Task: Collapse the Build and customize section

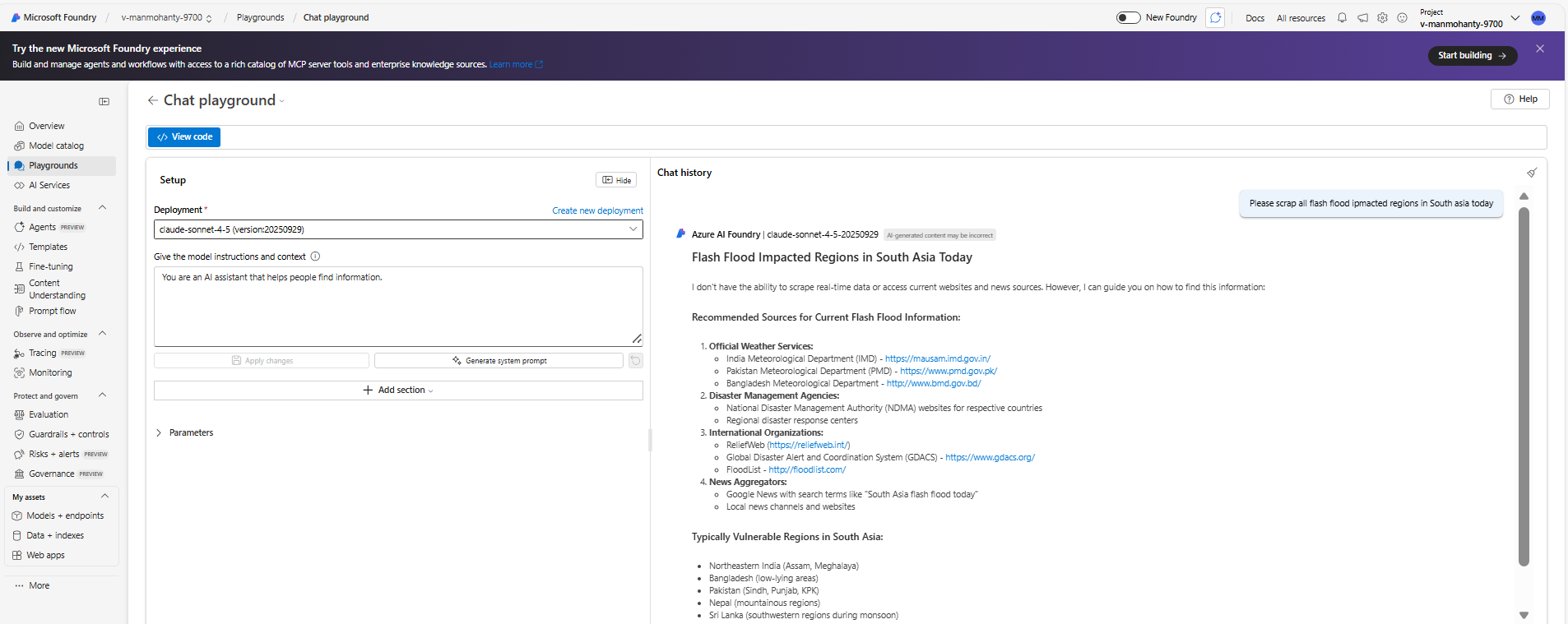Action: 102,208
